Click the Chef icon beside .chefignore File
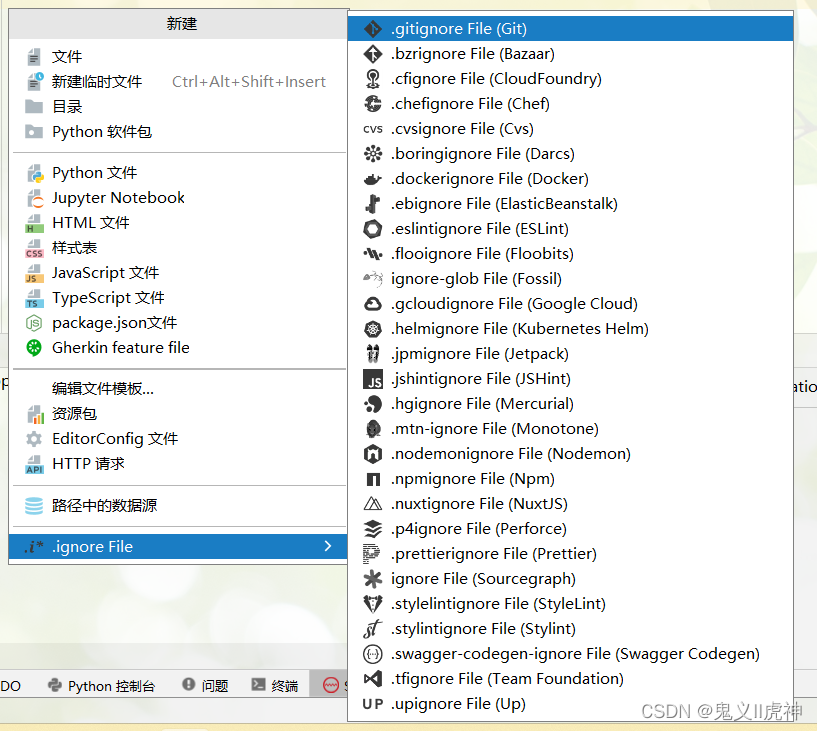 [x=373, y=104]
